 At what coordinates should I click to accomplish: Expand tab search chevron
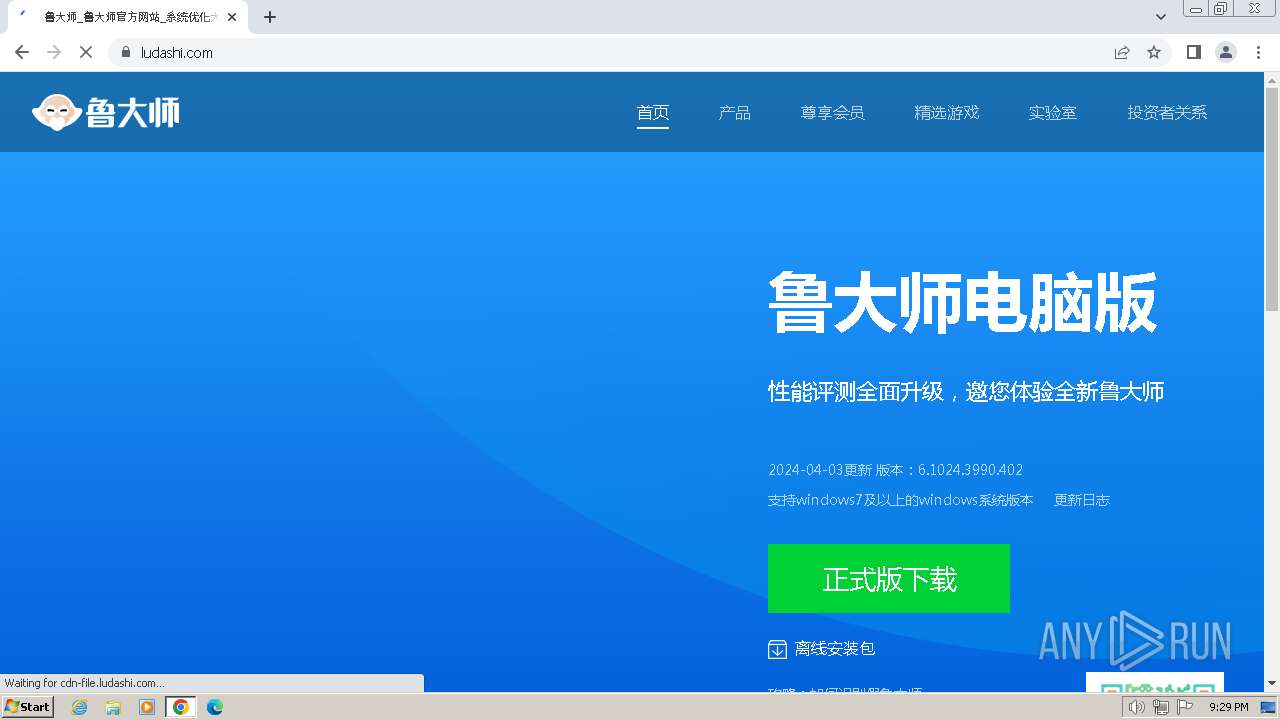click(1161, 17)
